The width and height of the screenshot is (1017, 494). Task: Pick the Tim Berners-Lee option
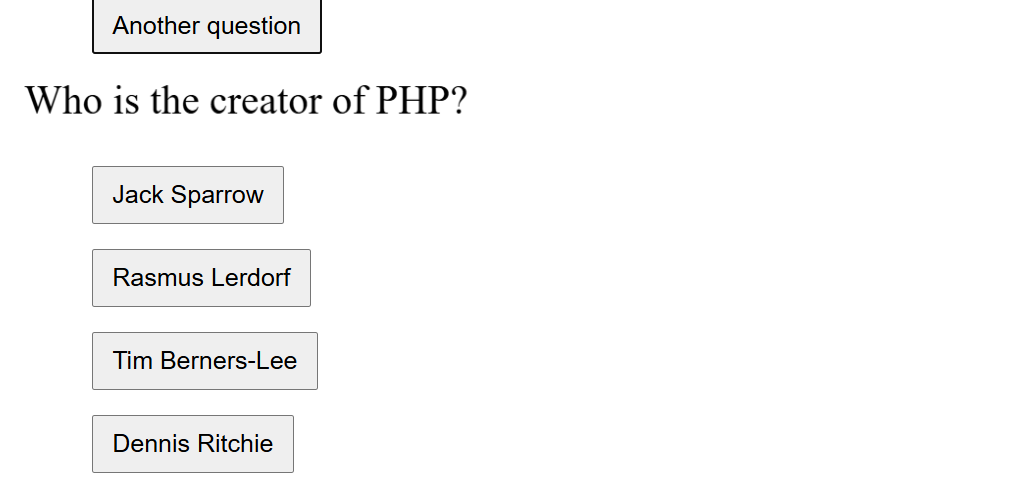[x=205, y=361]
